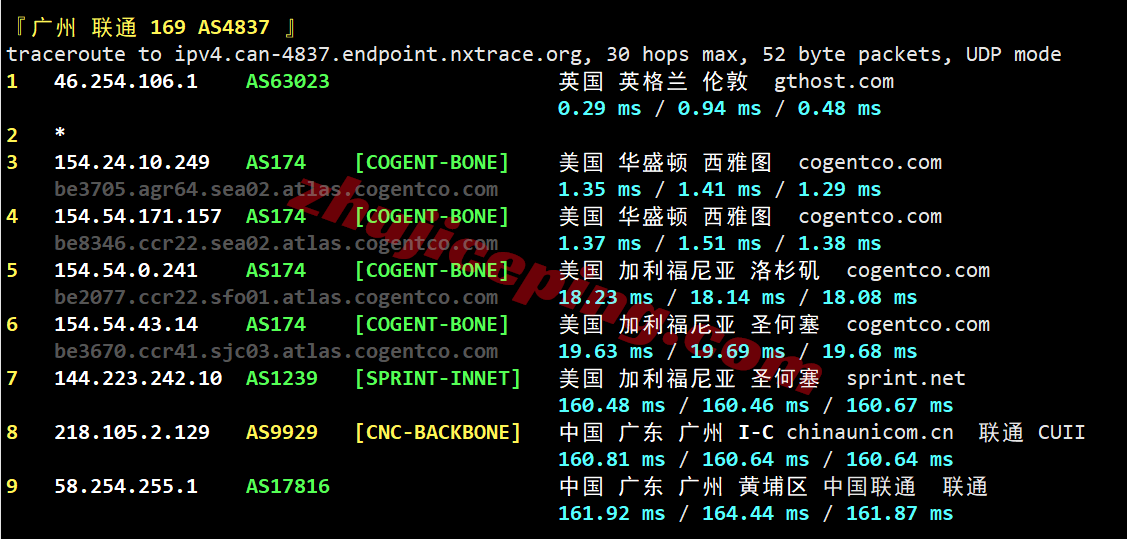Click latency '160.81 ms / 160.64 ms / 160.64 ms'
This screenshot has height=539, width=1127.
pyautogui.click(x=755, y=459)
